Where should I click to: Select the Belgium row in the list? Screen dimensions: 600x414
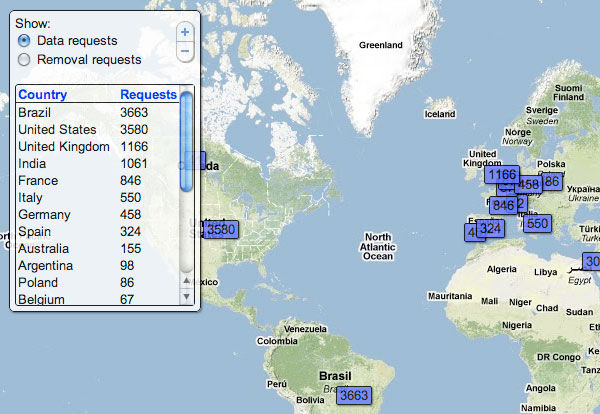97,299
